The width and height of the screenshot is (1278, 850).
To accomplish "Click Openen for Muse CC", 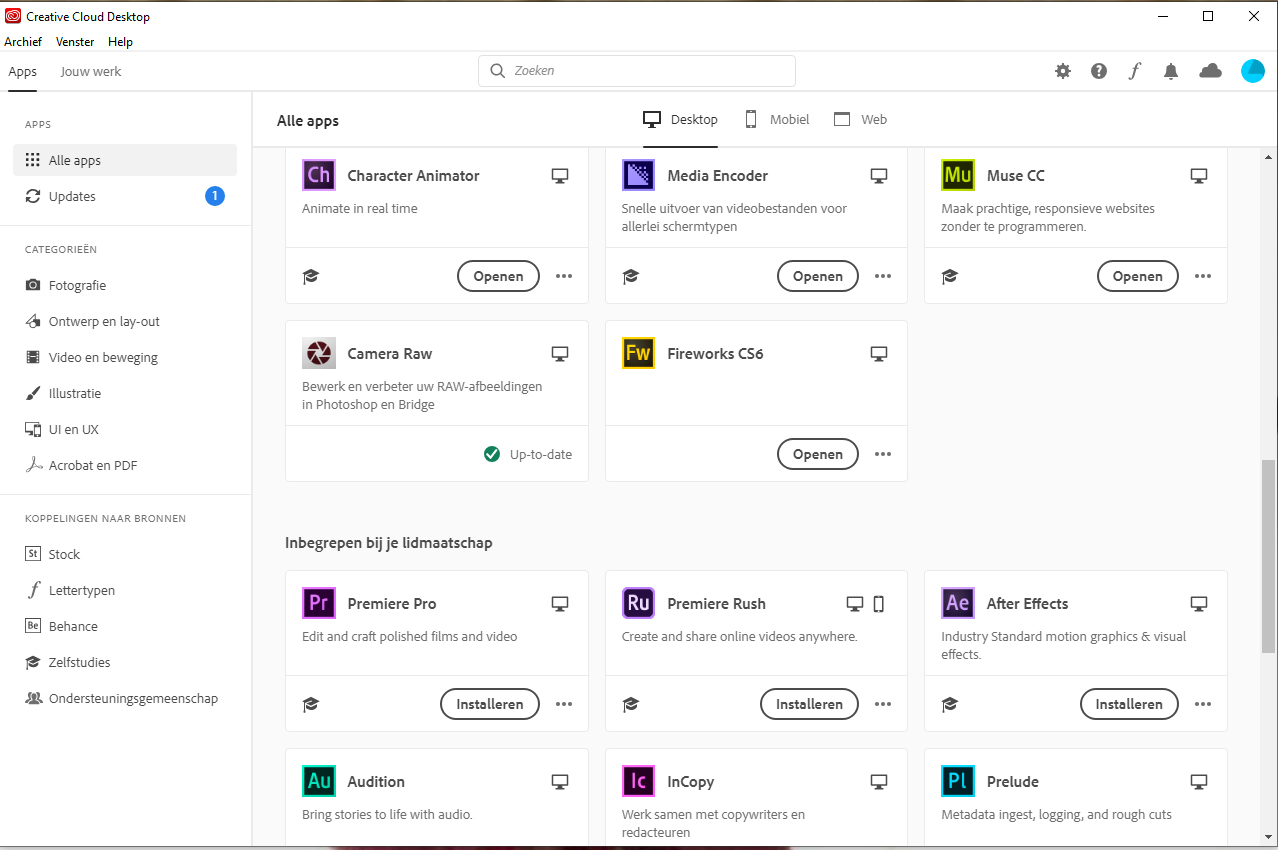I will [1138, 276].
